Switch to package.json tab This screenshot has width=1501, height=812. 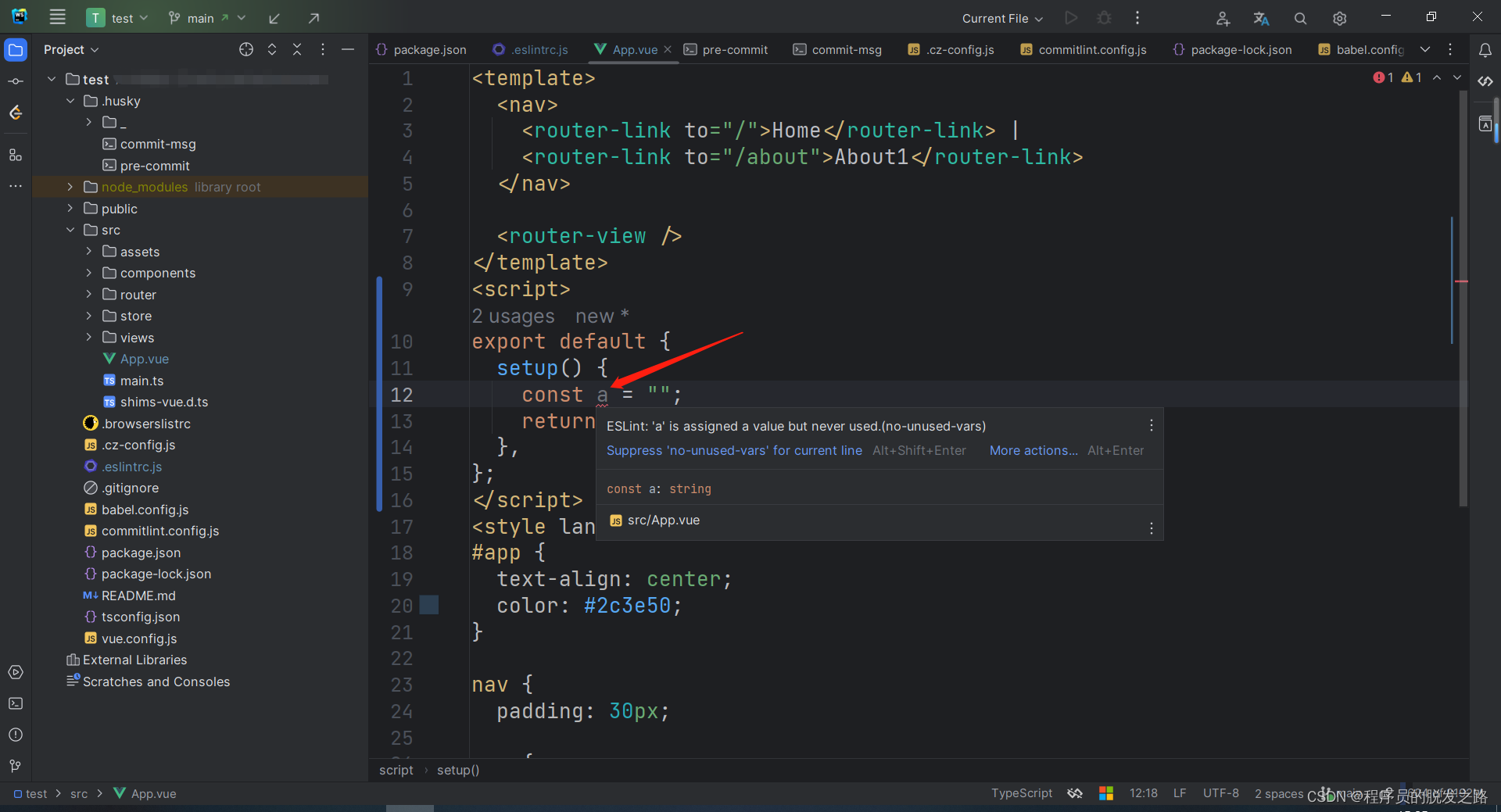tap(421, 49)
